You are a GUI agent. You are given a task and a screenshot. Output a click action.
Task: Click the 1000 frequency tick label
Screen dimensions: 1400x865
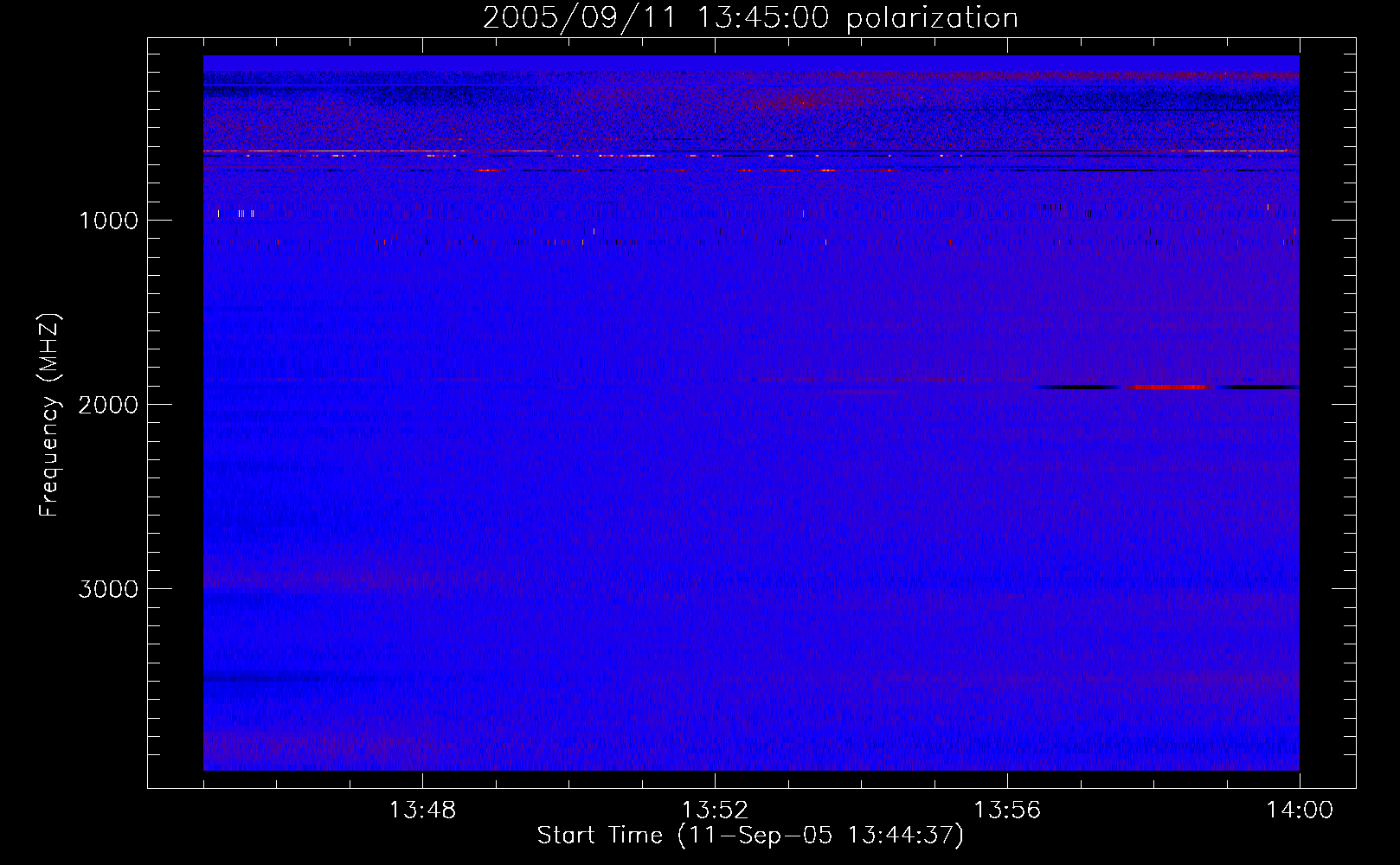pos(108,221)
